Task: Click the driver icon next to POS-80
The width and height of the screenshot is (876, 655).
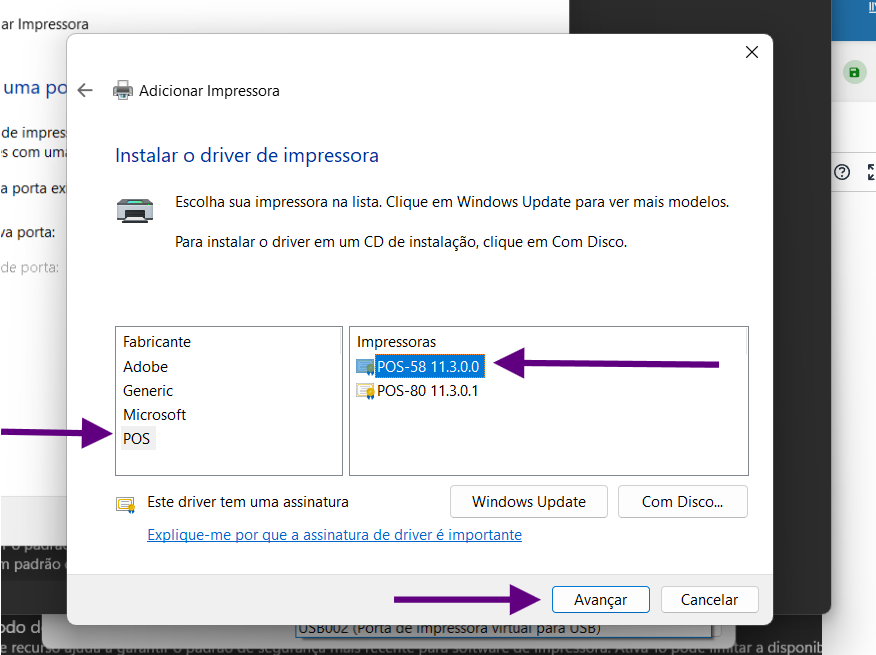Action: click(x=365, y=391)
